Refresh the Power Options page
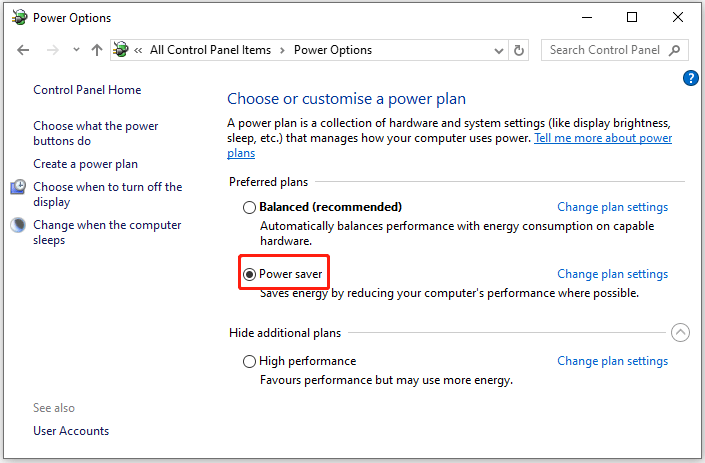Image resolution: width=705 pixels, height=463 pixels. pos(518,50)
